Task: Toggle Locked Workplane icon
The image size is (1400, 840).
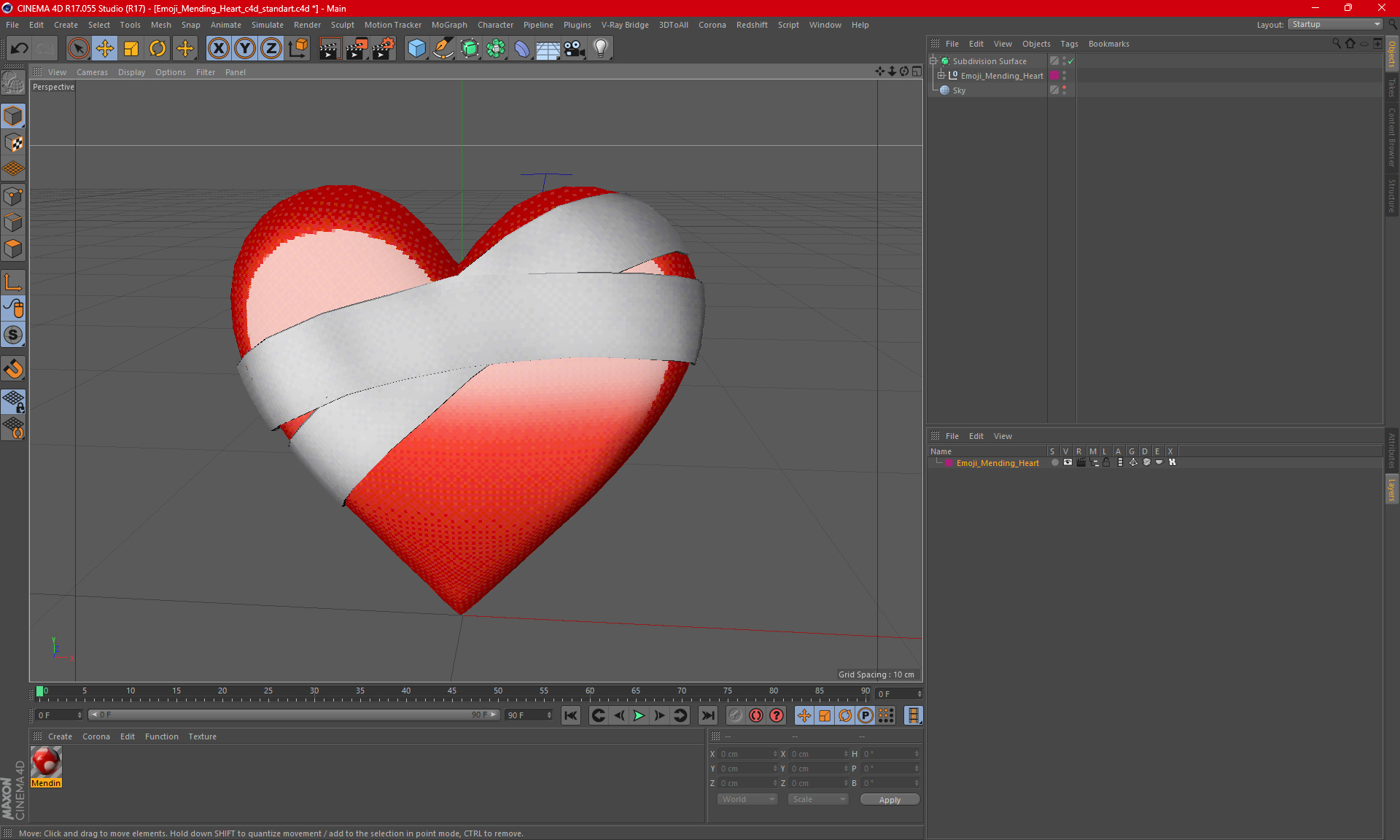Action: (13, 401)
